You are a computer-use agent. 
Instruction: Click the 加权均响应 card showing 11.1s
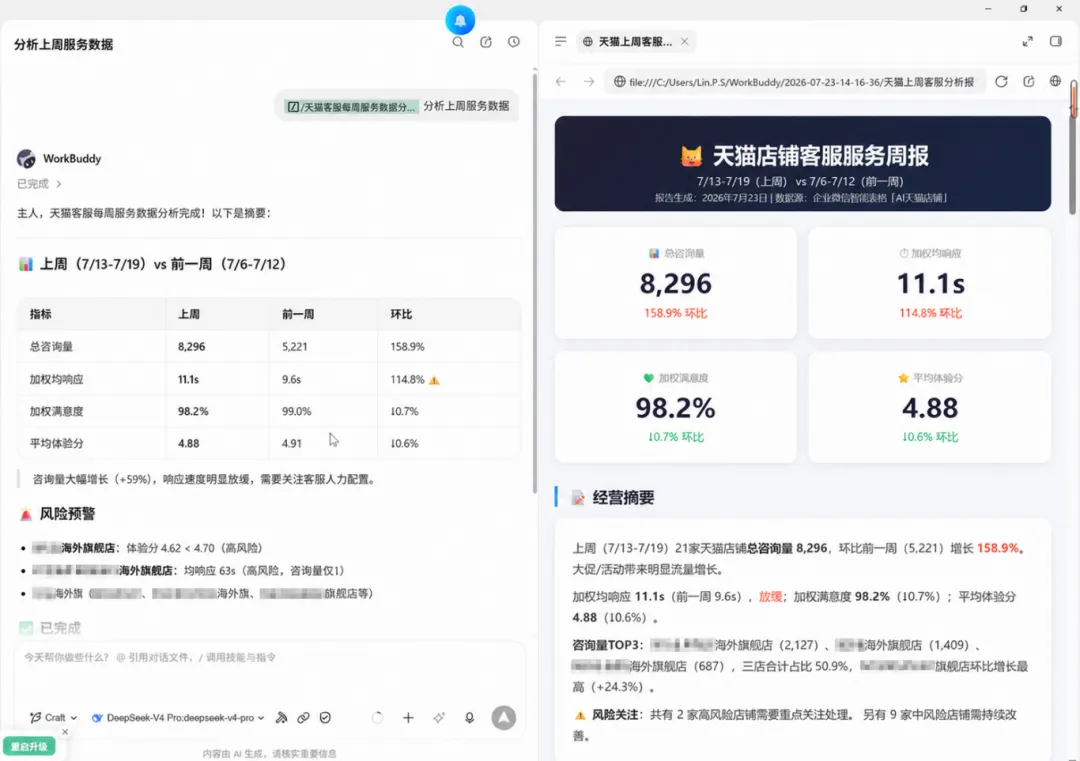pos(930,284)
